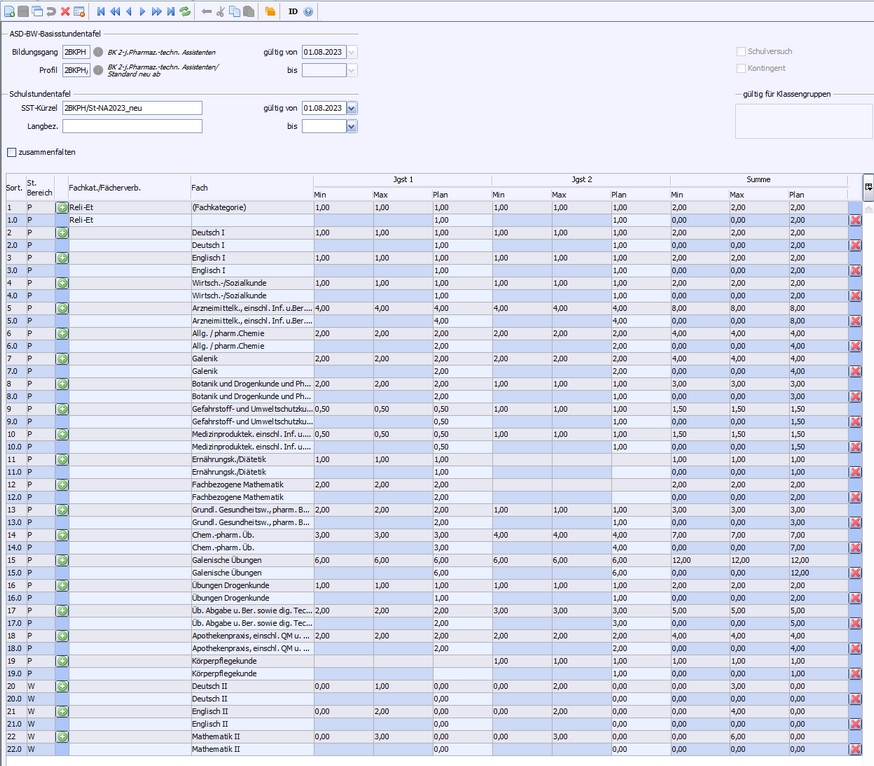
Task: Click the column chooser at table's top right
Action: pos(867,187)
